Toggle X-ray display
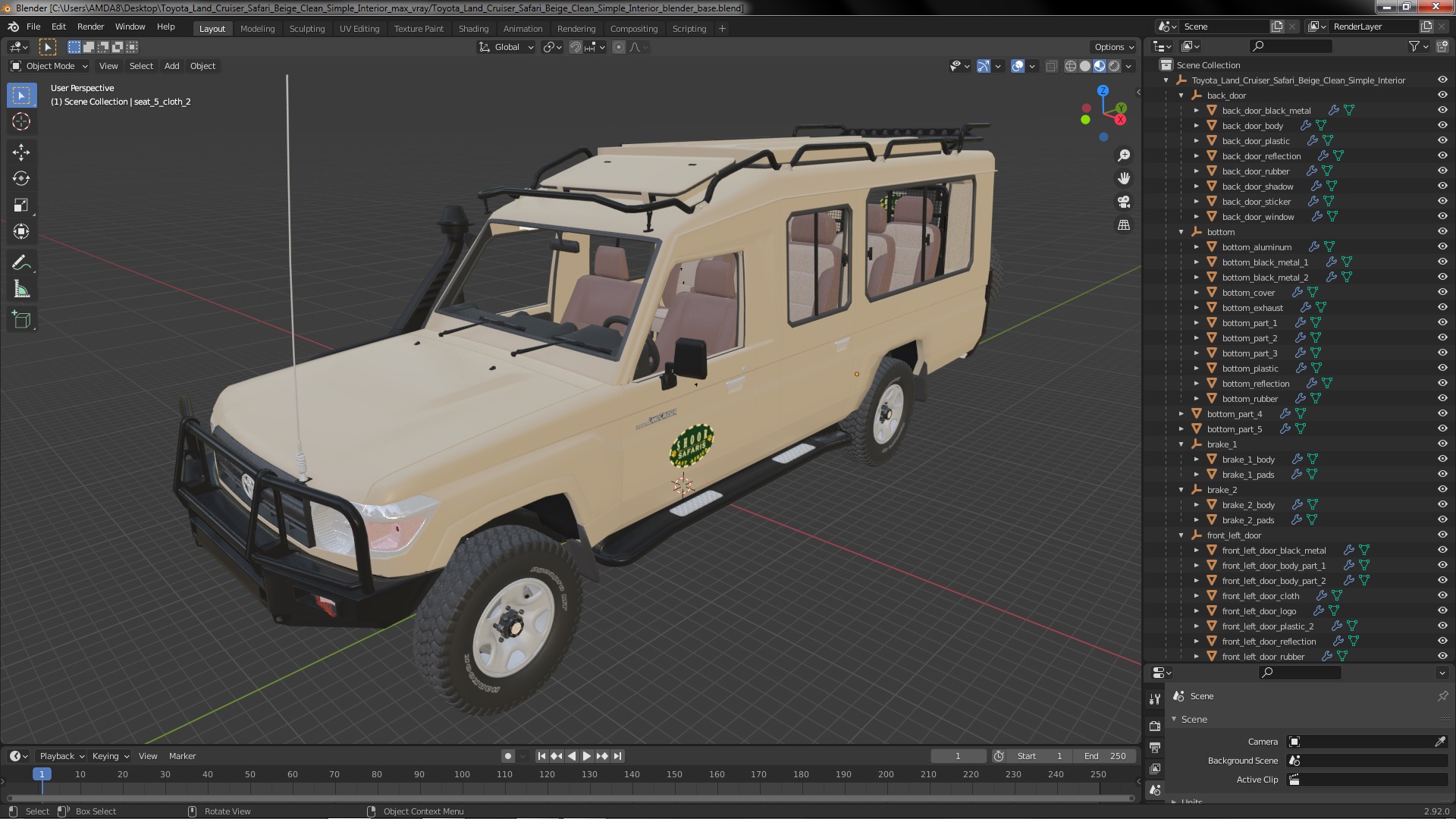 [x=1051, y=66]
